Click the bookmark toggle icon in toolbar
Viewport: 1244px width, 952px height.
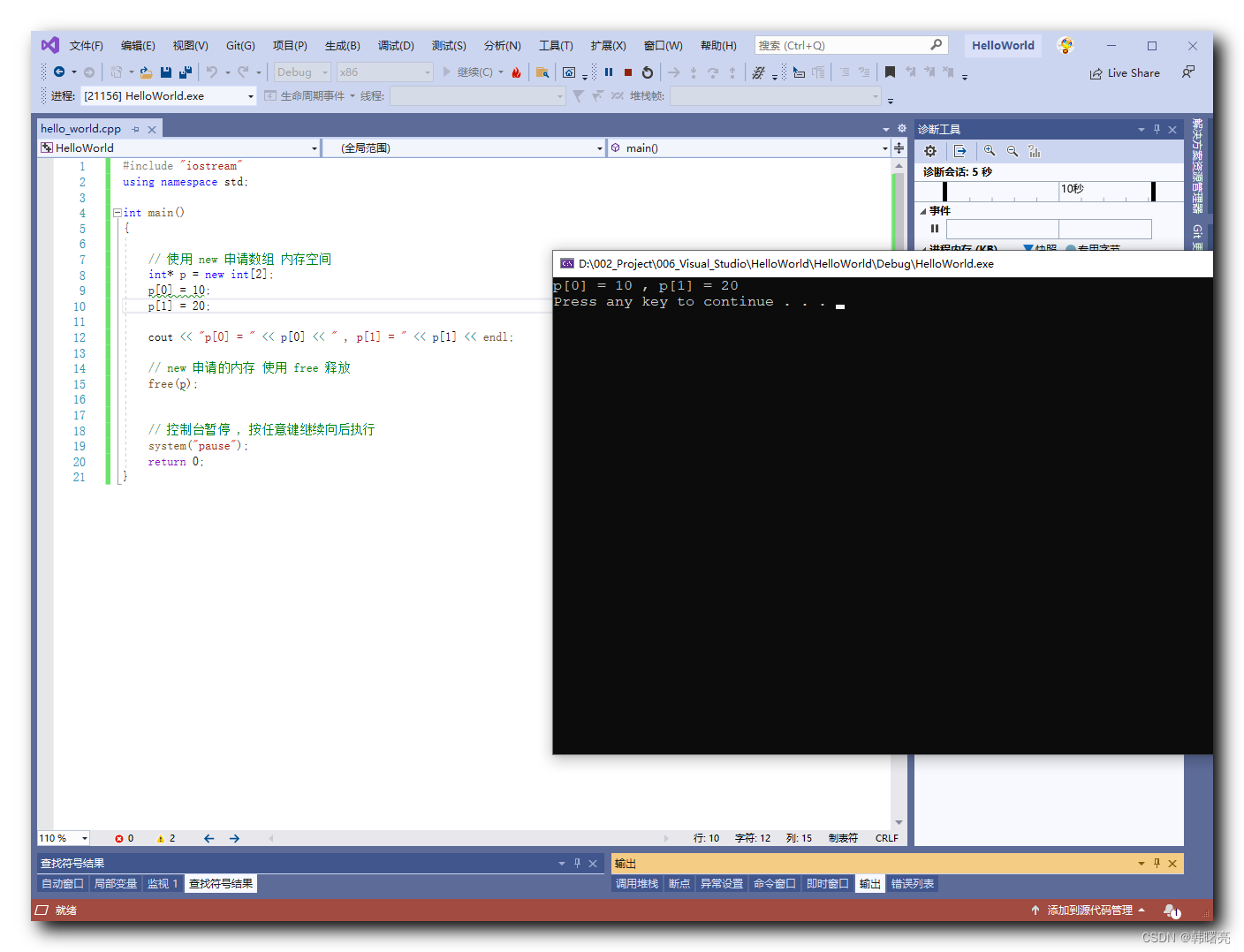coord(890,72)
